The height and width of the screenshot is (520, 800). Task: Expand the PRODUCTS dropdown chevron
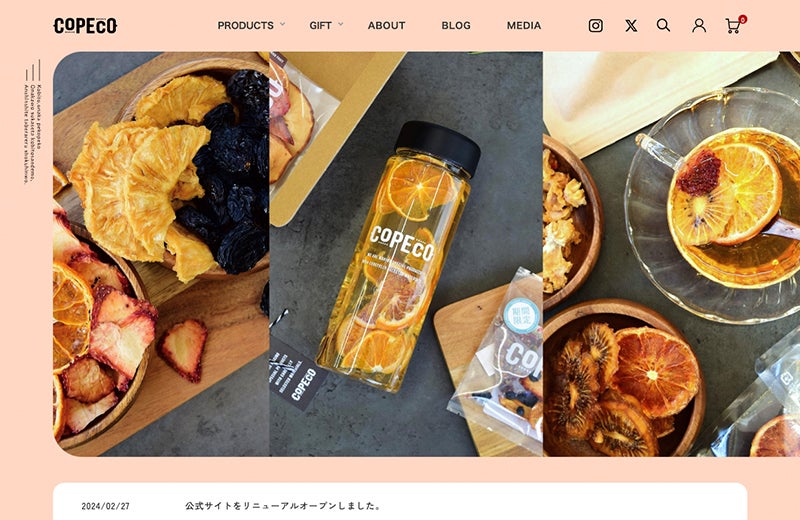coord(282,24)
